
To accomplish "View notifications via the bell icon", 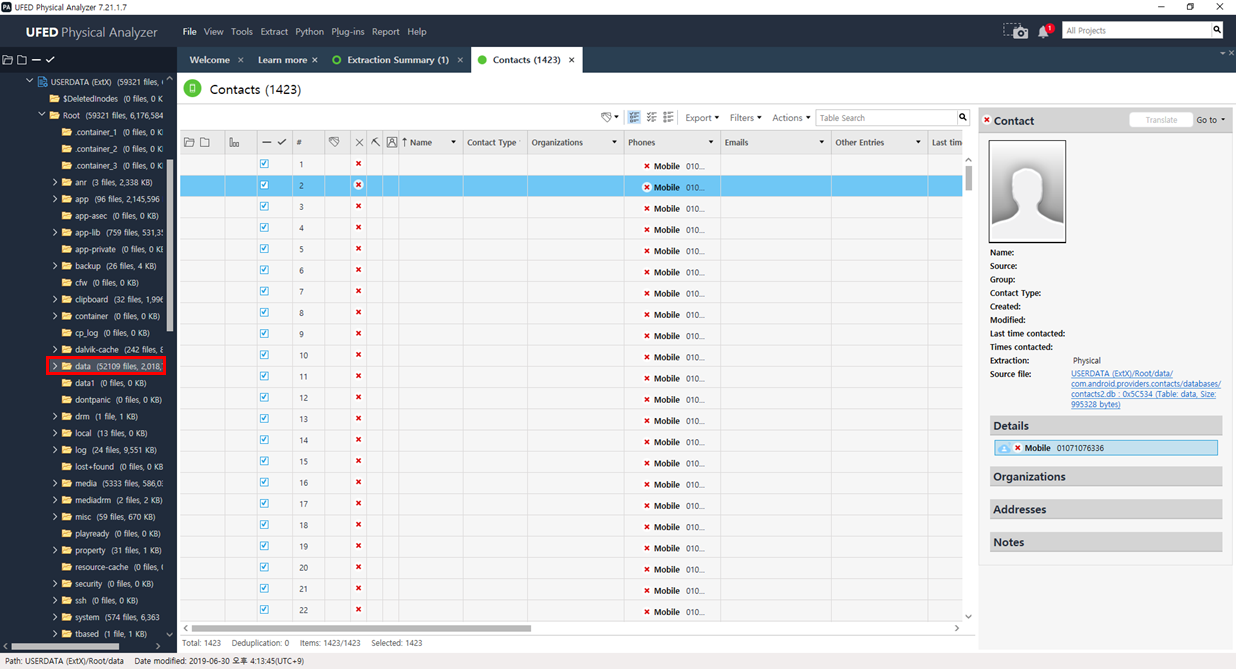I will tap(1044, 31).
